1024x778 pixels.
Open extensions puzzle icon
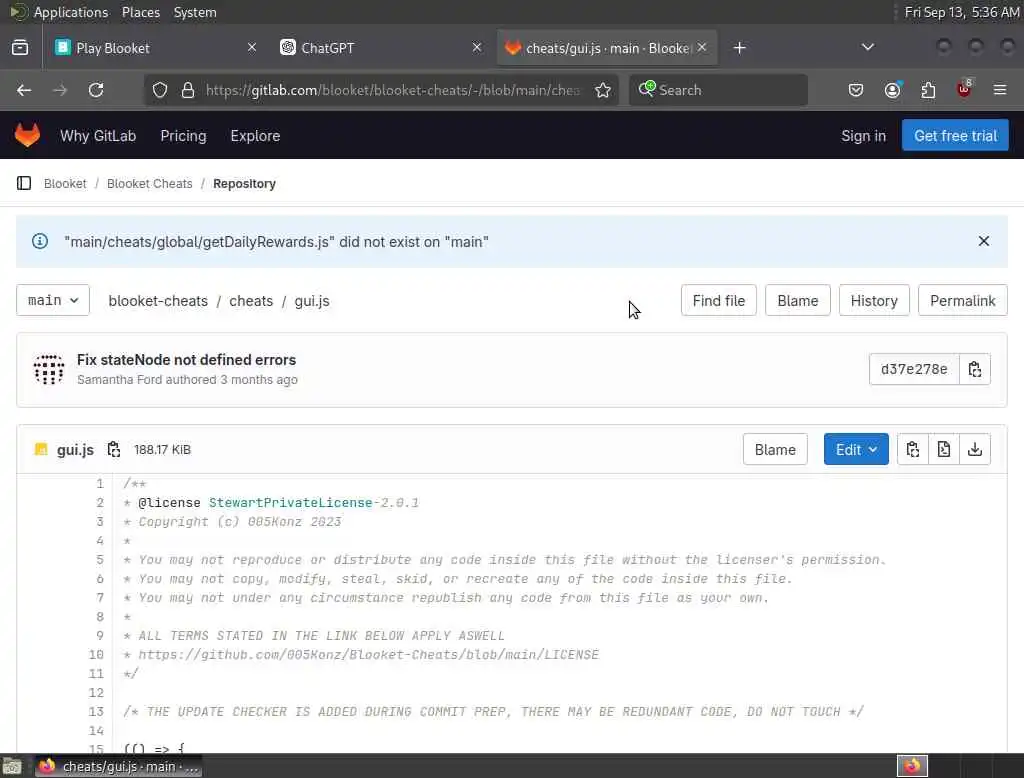(x=928, y=90)
